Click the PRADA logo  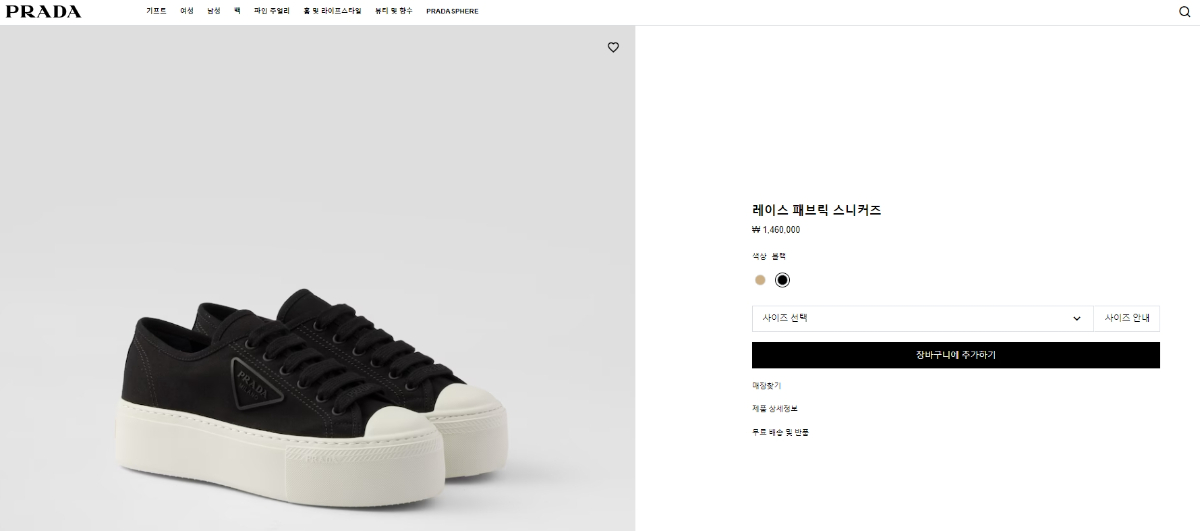pyautogui.click(x=43, y=11)
